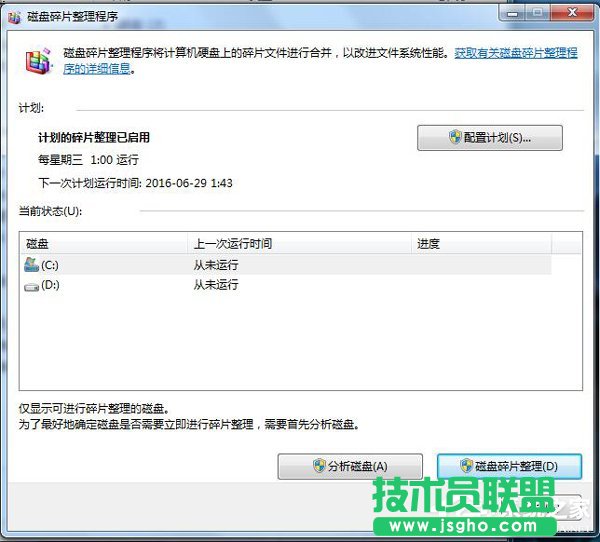Click shield icon on 磁盘碎片整理 button
The width and height of the screenshot is (600, 542).
pos(466,465)
